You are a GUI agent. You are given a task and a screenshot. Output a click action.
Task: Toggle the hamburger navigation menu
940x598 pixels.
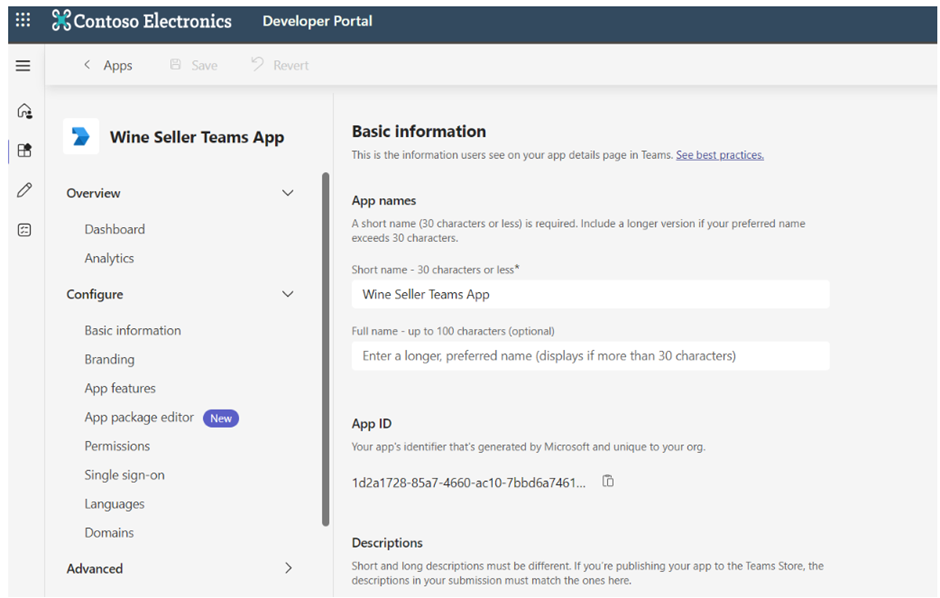click(x=23, y=65)
